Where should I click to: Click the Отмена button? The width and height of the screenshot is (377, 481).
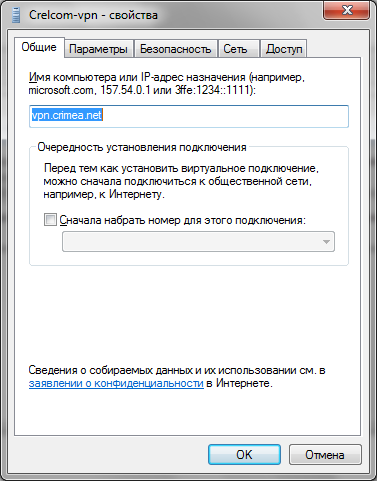[325, 454]
